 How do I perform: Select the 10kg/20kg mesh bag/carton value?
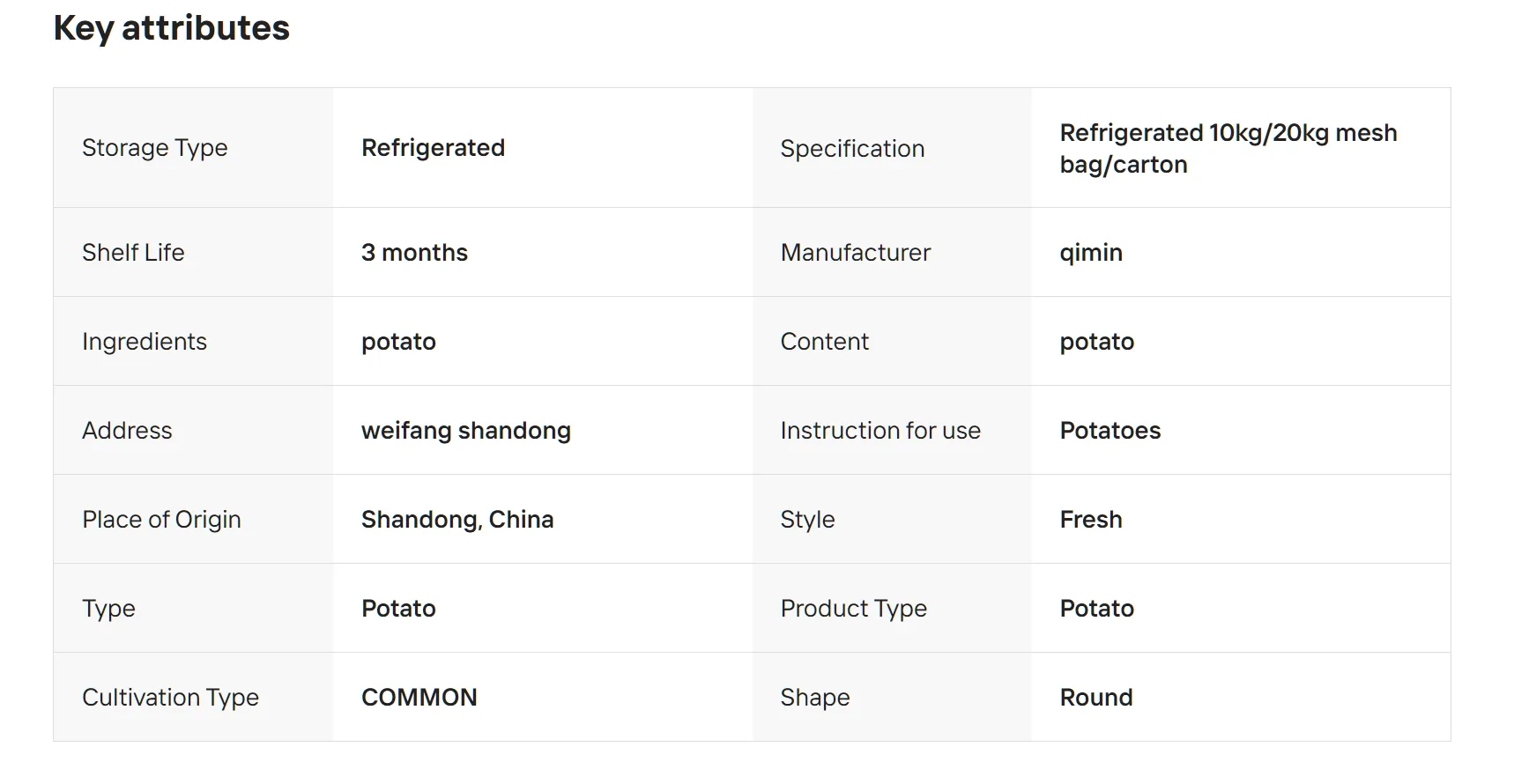point(1228,149)
